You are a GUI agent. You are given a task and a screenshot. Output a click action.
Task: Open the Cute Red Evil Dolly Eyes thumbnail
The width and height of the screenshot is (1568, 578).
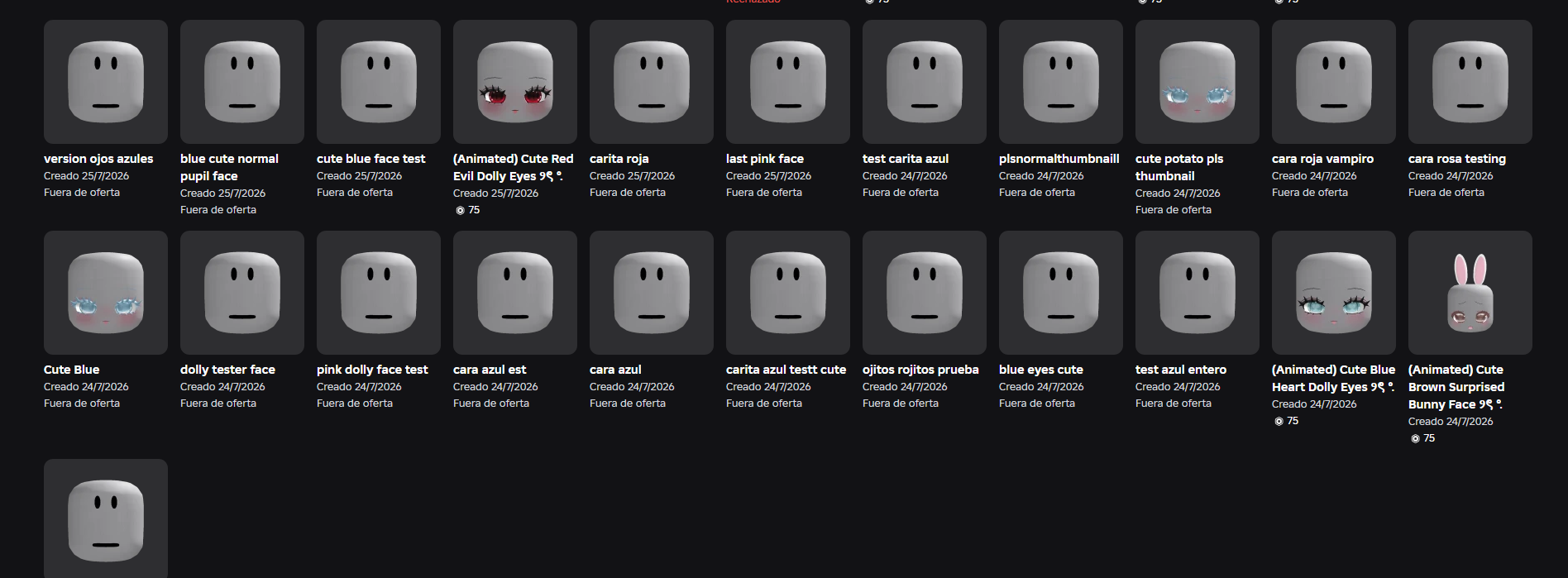tap(515, 82)
